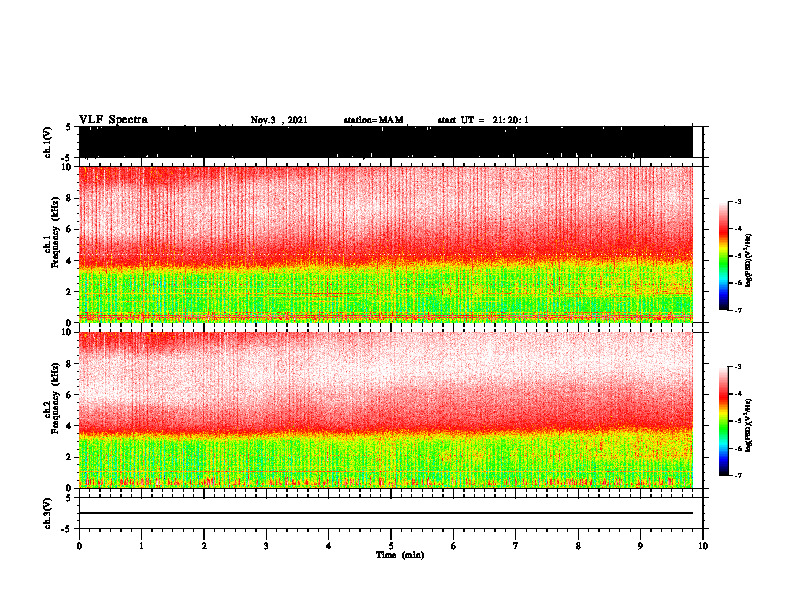The image size is (792, 612).
Task: Click the "5" tick on the ch.3(V) axis
Action: [x=68, y=498]
